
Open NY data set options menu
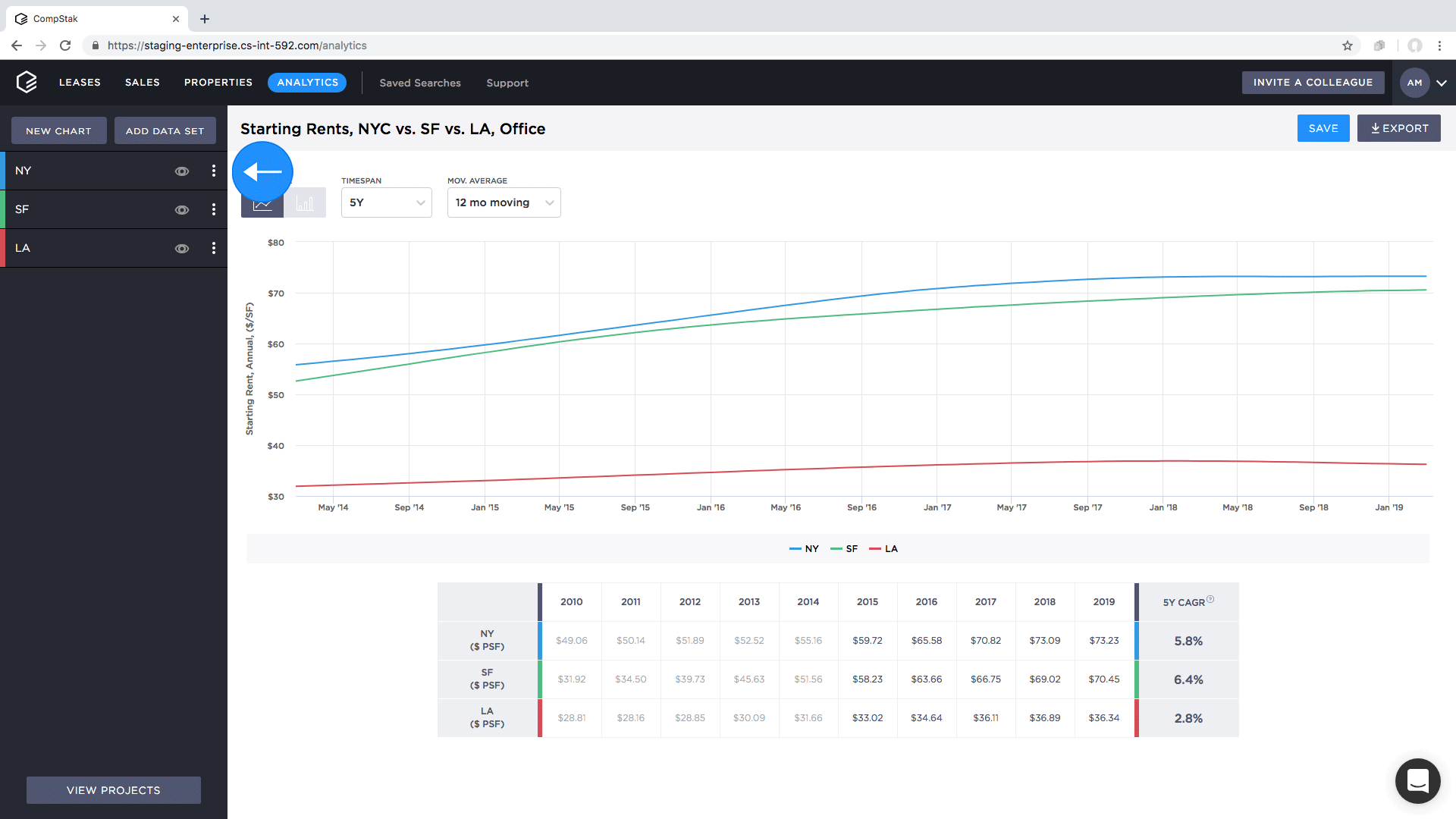click(214, 171)
